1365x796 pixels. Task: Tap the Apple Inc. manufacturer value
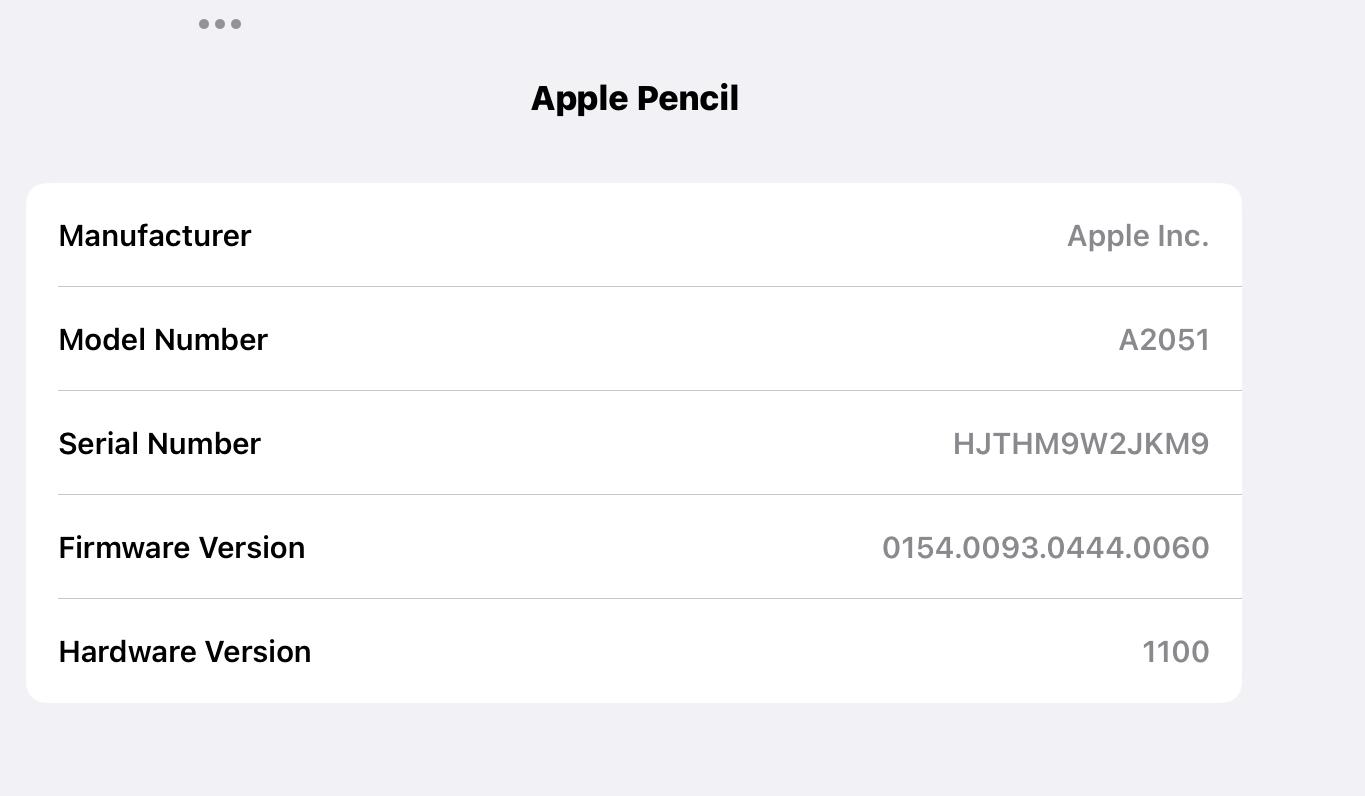pyautogui.click(x=1137, y=236)
